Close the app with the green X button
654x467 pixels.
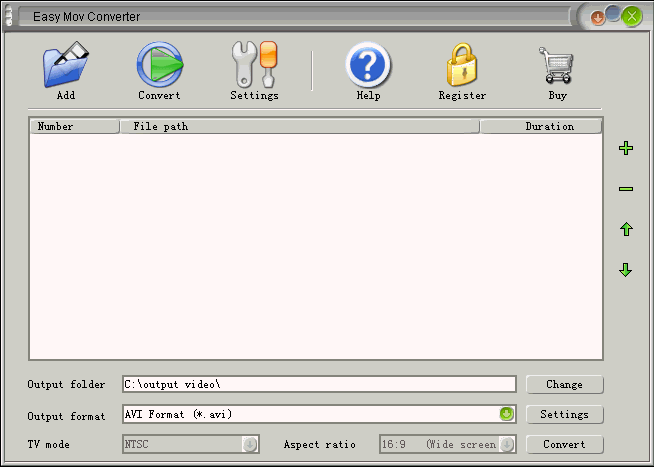(x=632, y=17)
